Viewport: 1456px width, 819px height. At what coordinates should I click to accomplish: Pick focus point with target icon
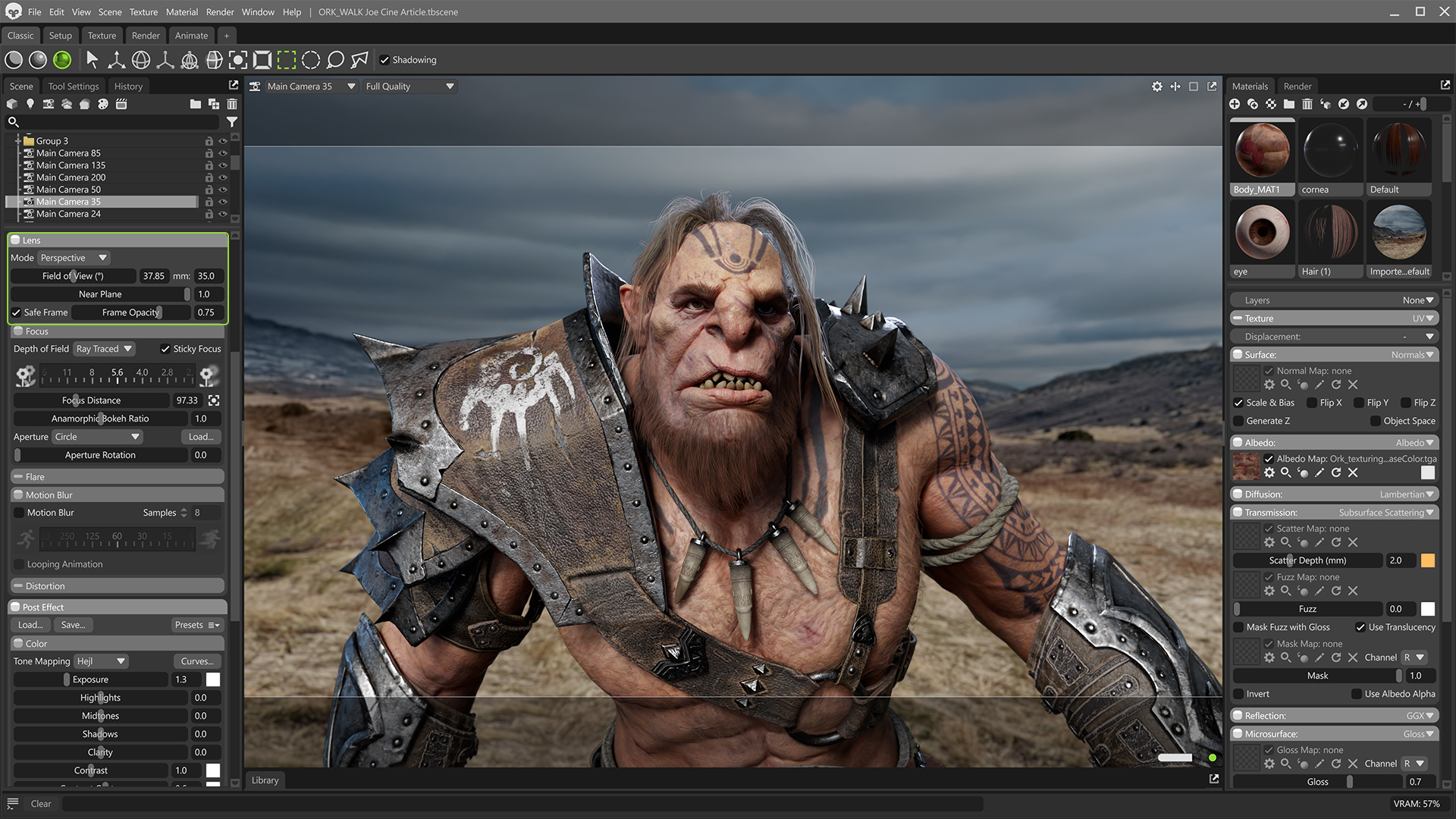tap(214, 400)
